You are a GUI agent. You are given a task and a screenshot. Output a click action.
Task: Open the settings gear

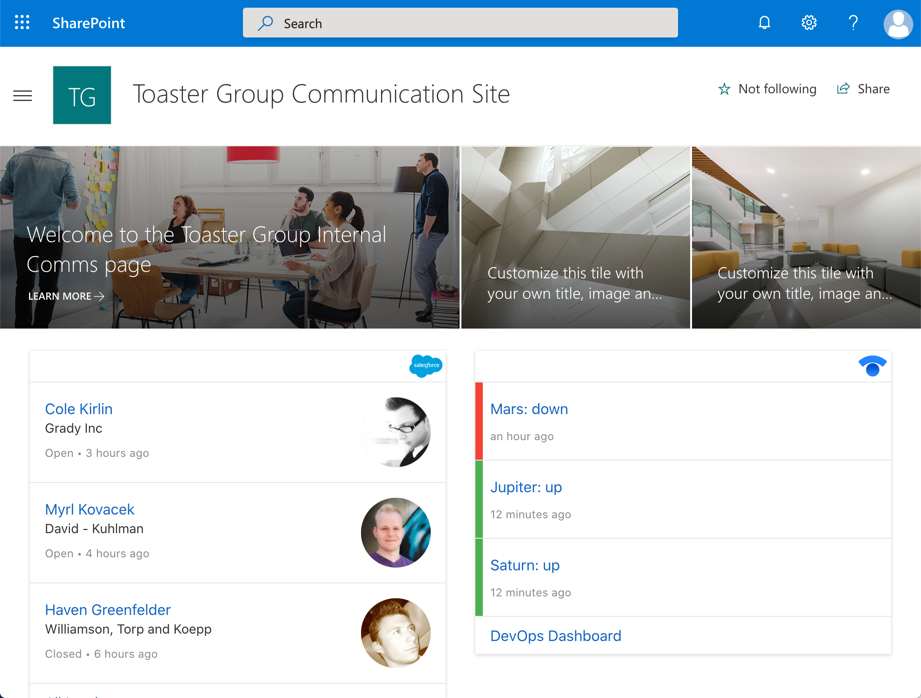pos(809,23)
